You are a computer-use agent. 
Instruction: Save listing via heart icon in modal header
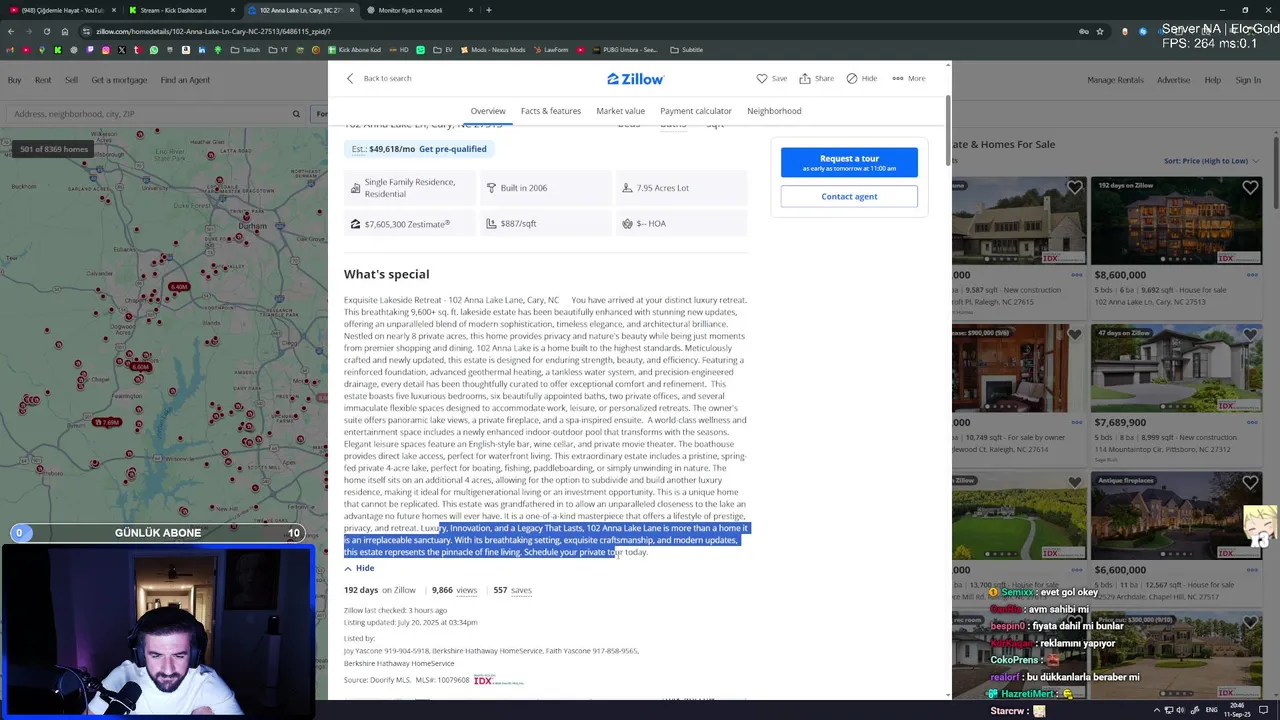pos(762,78)
